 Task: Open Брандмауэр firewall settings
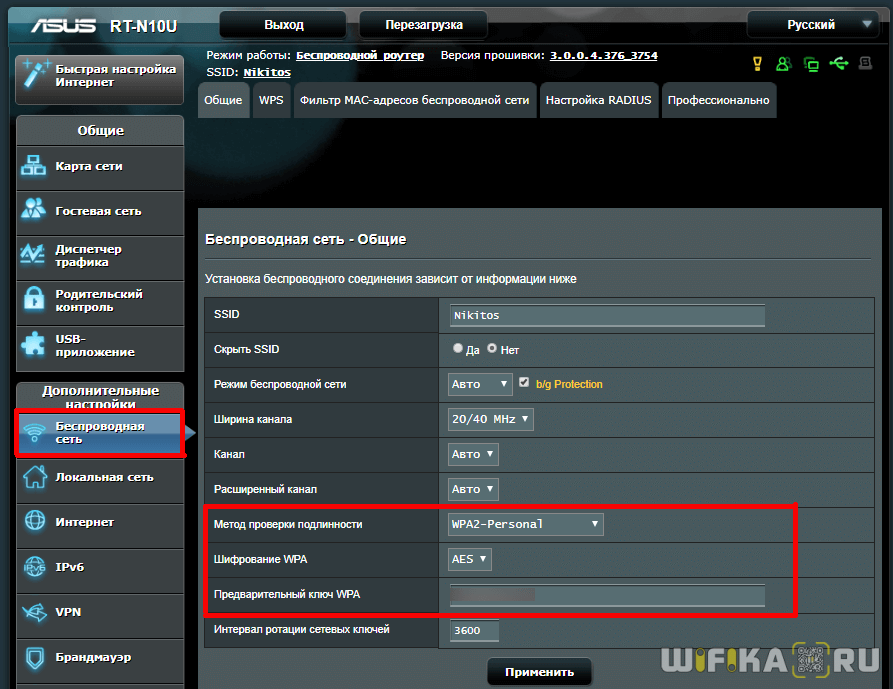tap(100, 657)
